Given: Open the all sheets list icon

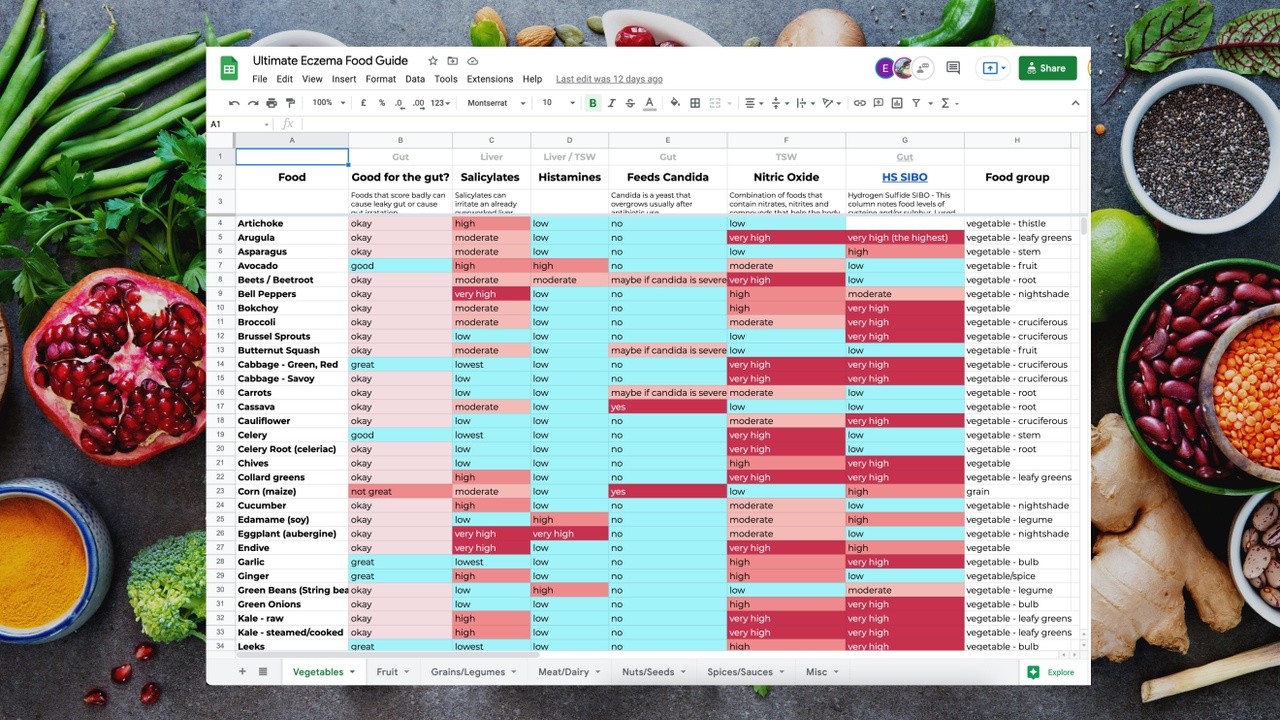Looking at the screenshot, I should pyautogui.click(x=263, y=672).
